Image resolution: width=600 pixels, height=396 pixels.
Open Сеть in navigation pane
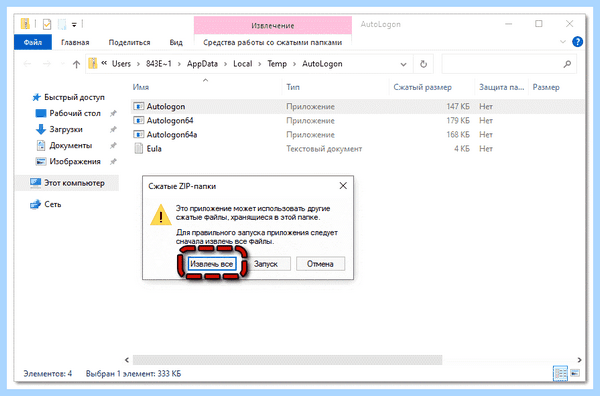[x=52, y=204]
